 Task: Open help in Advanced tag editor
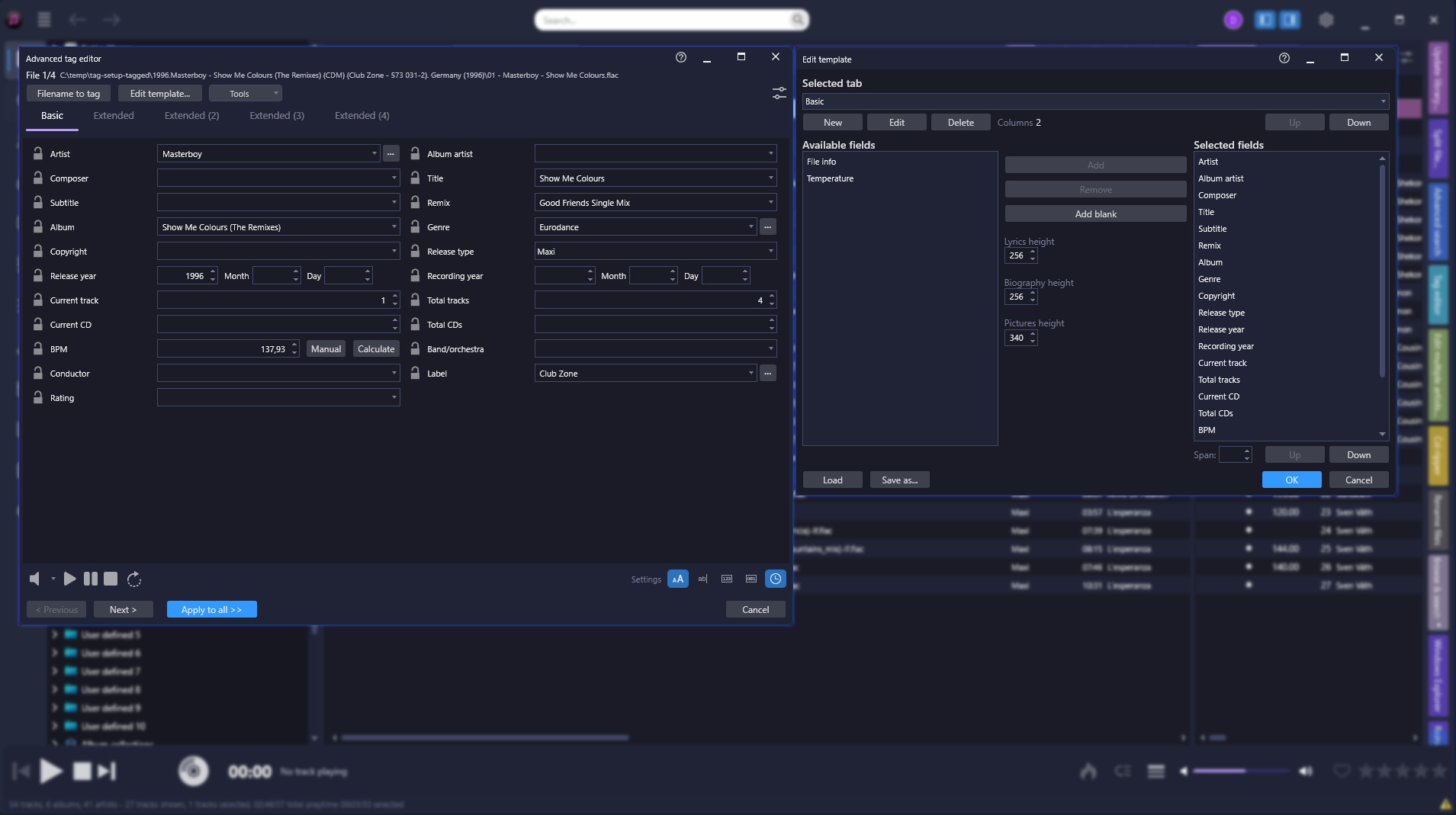coord(681,57)
